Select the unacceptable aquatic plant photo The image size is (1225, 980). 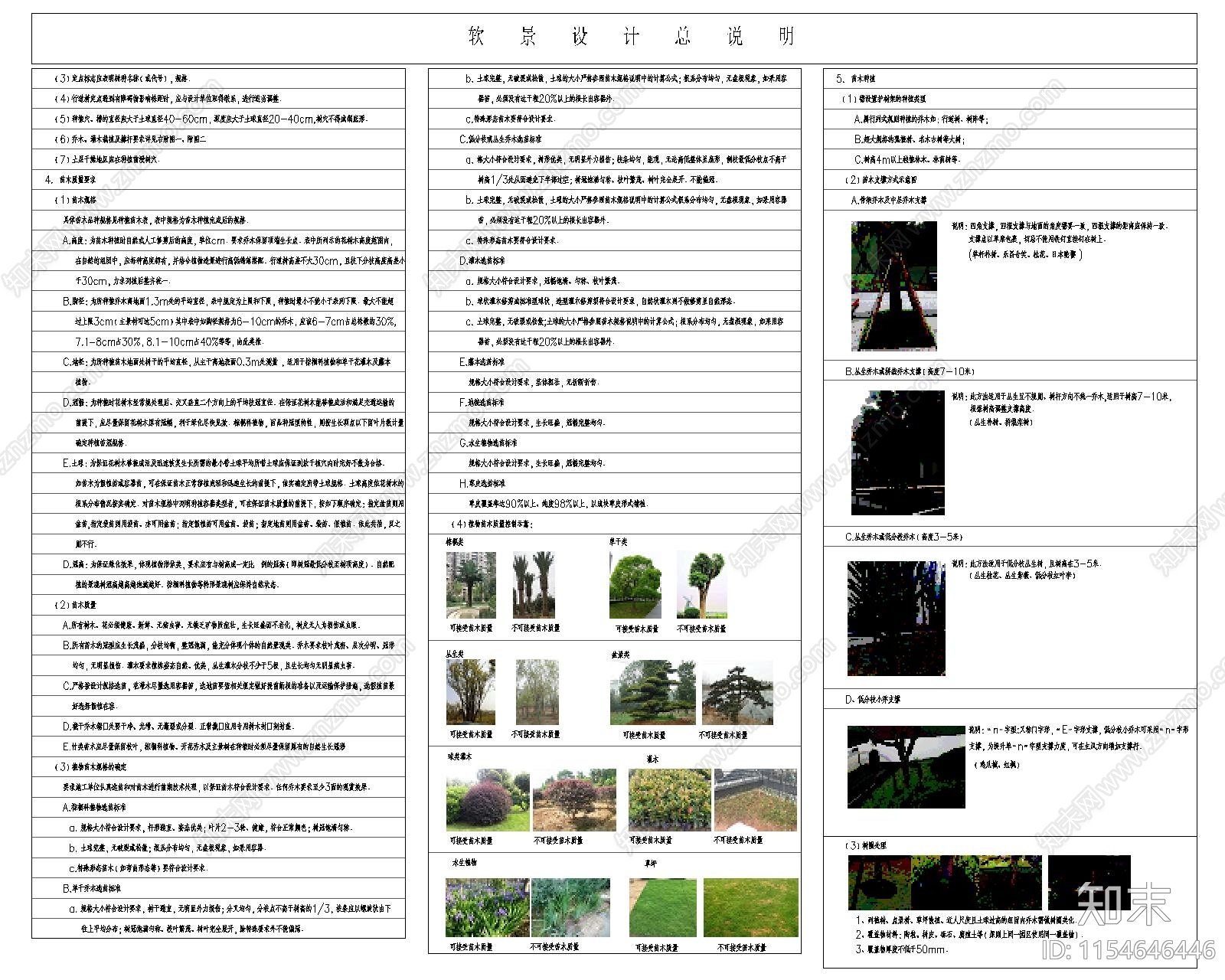coord(571,907)
